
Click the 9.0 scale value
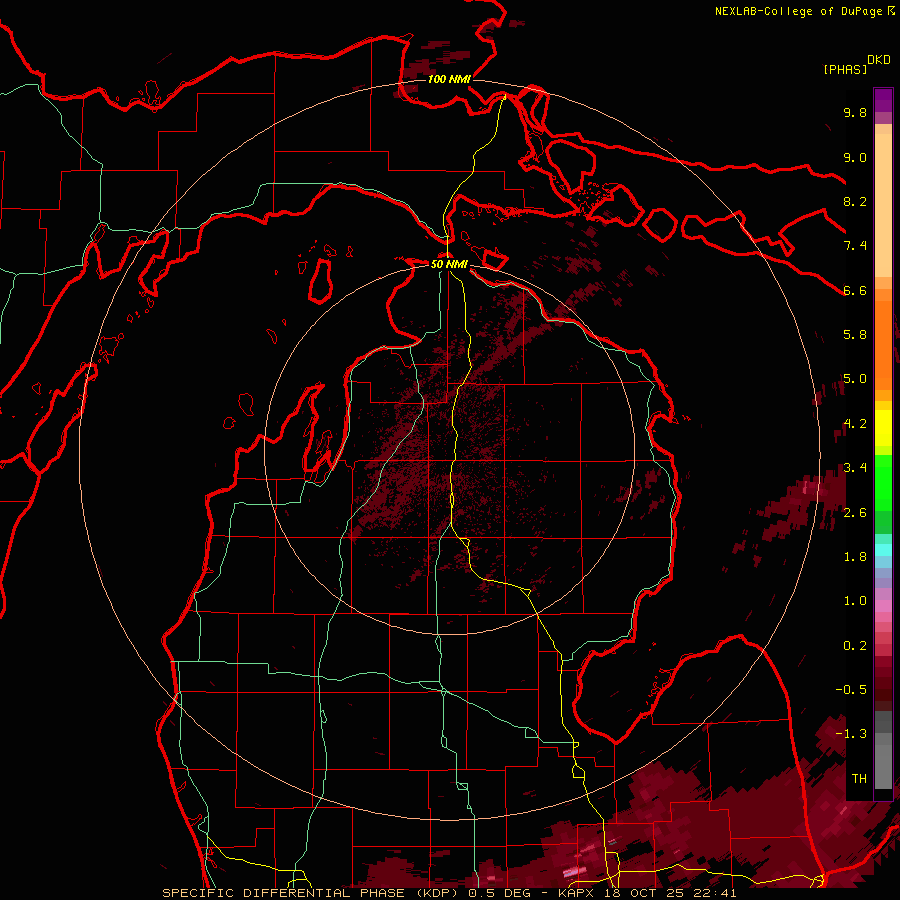855,157
